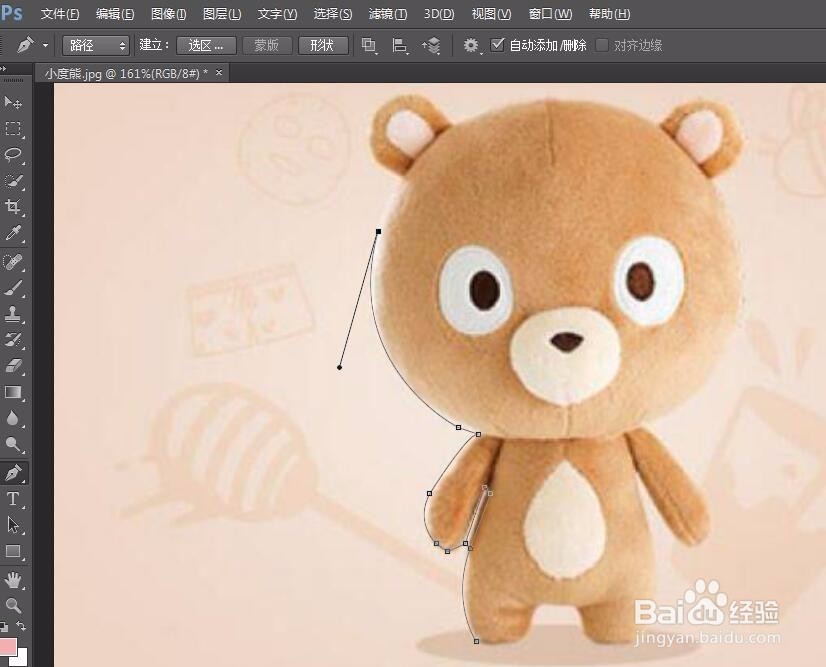Open path operations options
This screenshot has width=826, height=667.
[369, 46]
